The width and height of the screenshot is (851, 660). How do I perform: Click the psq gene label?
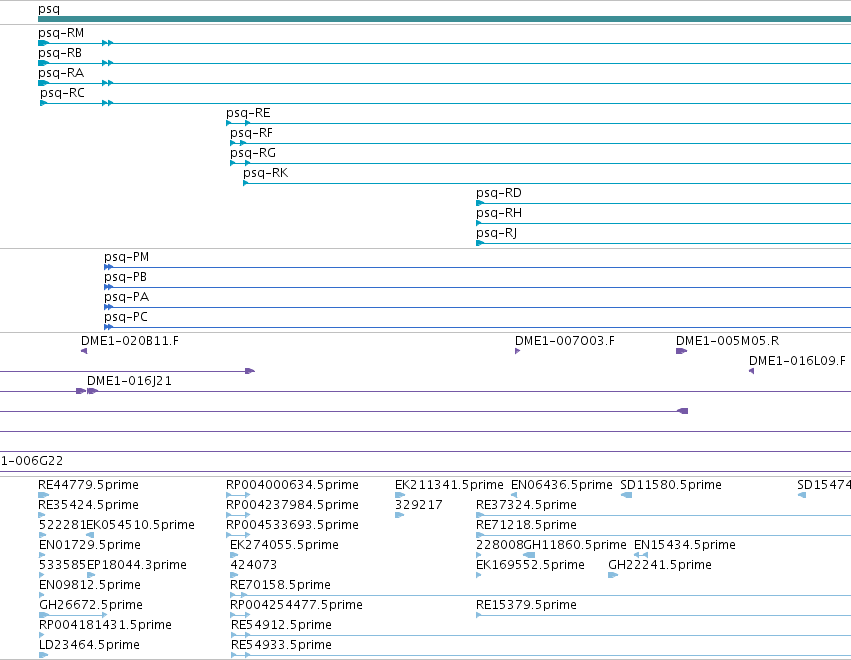point(49,9)
